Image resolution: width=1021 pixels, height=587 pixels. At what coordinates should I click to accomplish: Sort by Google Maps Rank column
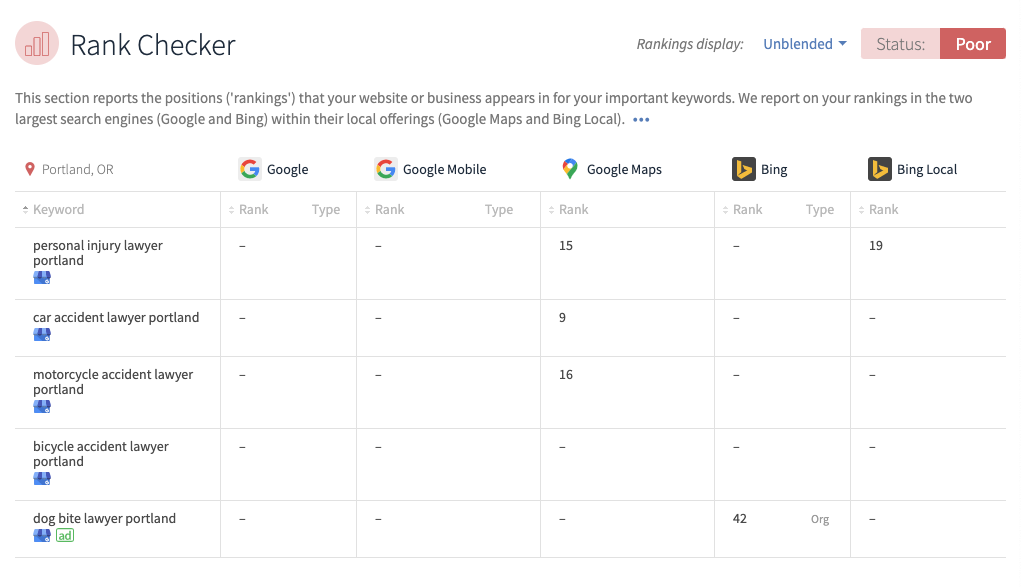[x=573, y=210]
